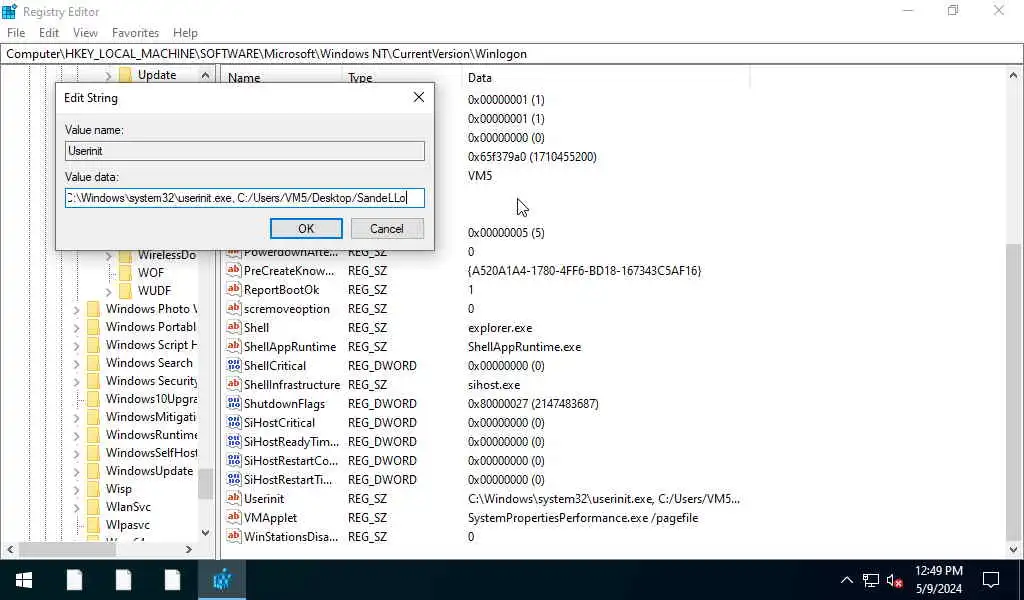Expand the Windows Portabl tree node
The height and width of the screenshot is (600, 1024).
[x=76, y=327]
